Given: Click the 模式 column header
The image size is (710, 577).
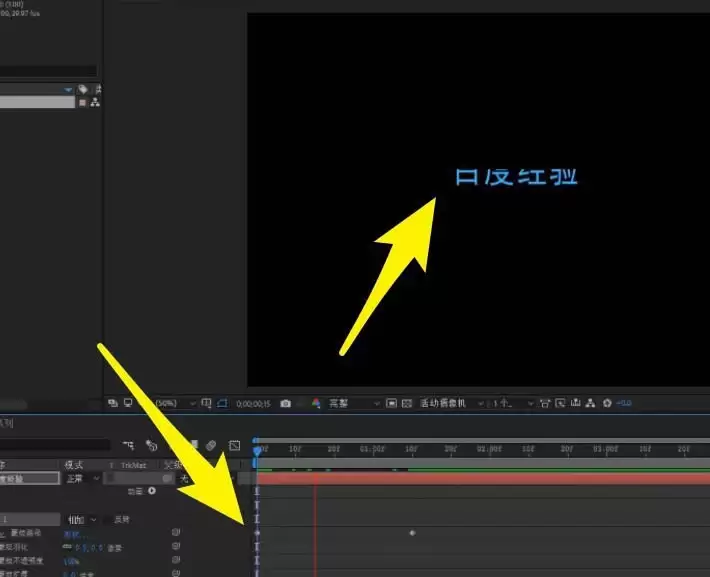Looking at the screenshot, I should point(74,465).
